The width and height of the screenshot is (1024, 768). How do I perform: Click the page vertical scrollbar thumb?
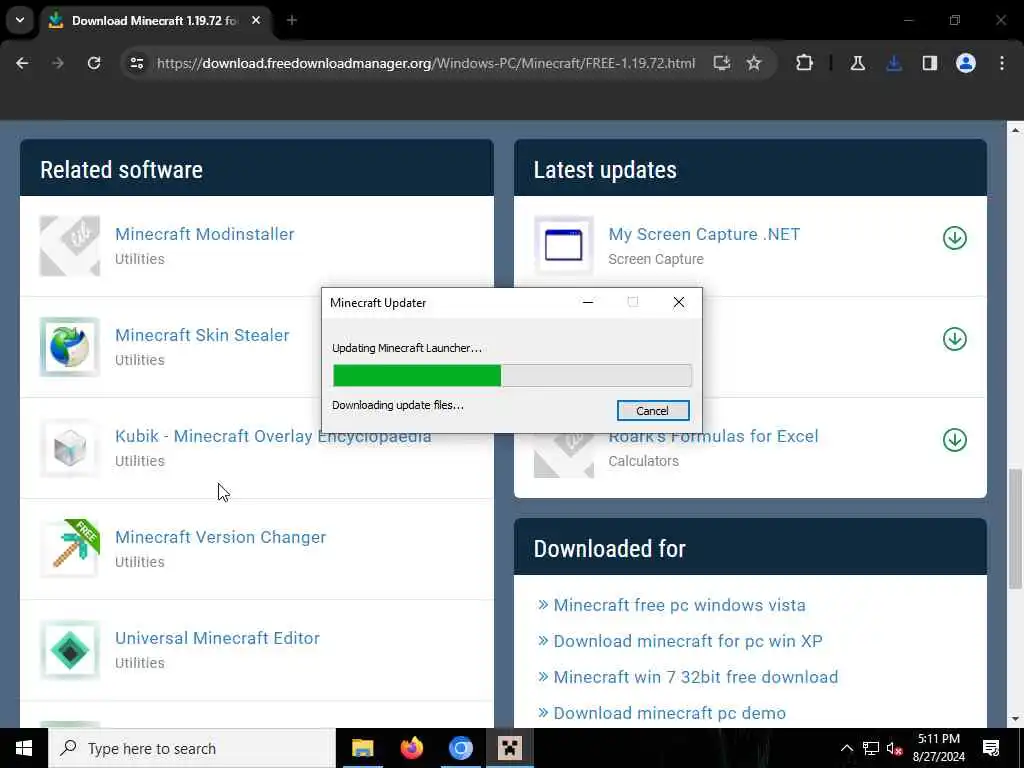point(1015,528)
